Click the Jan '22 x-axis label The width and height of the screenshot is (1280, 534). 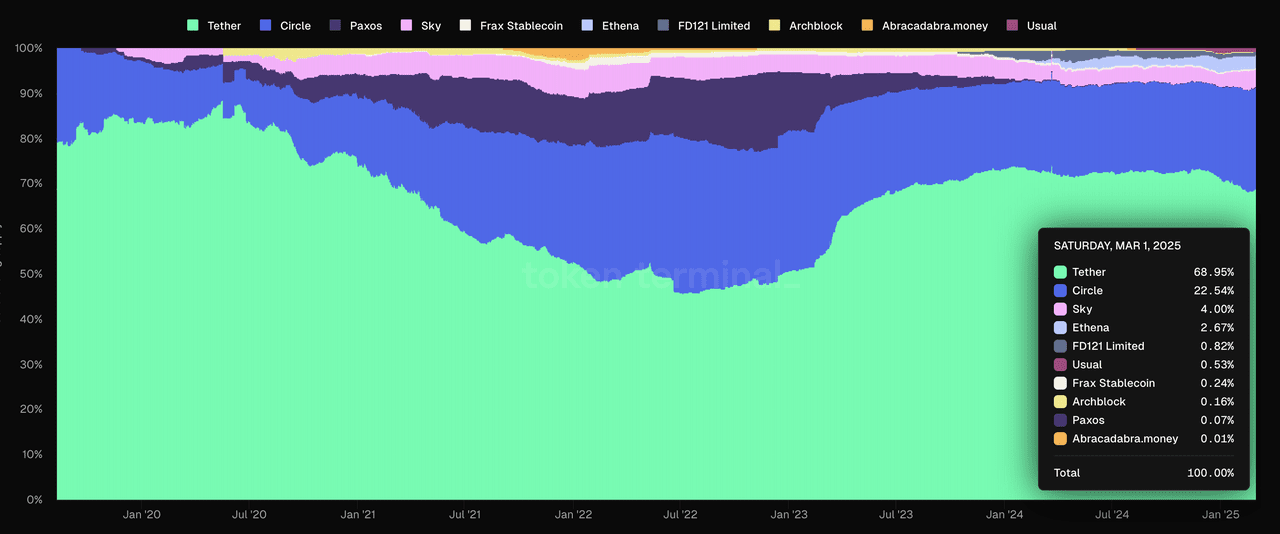(573, 515)
